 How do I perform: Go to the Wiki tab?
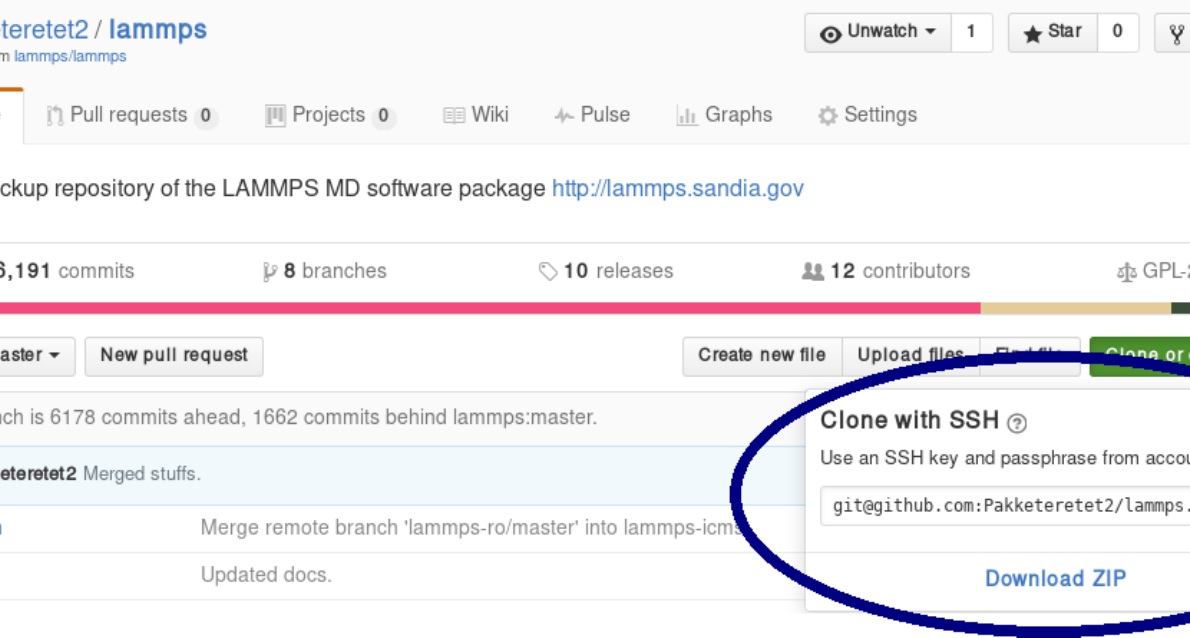click(476, 116)
